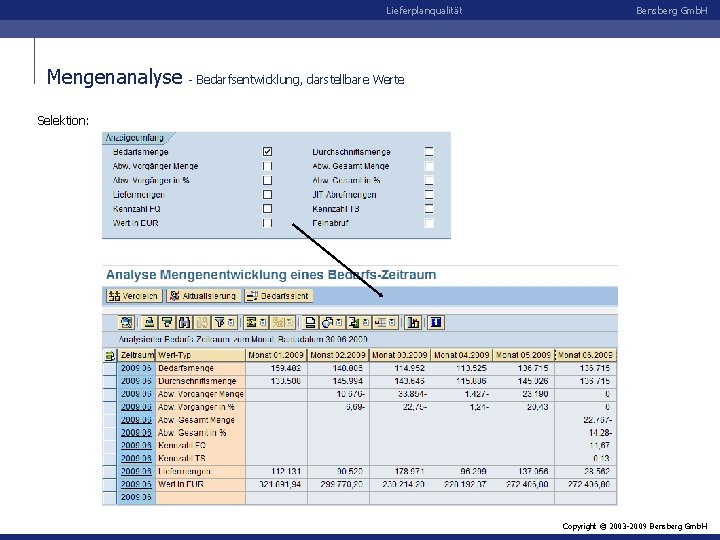
Task: Enable the Kennzahl TS checkbox
Action: [x=429, y=208]
